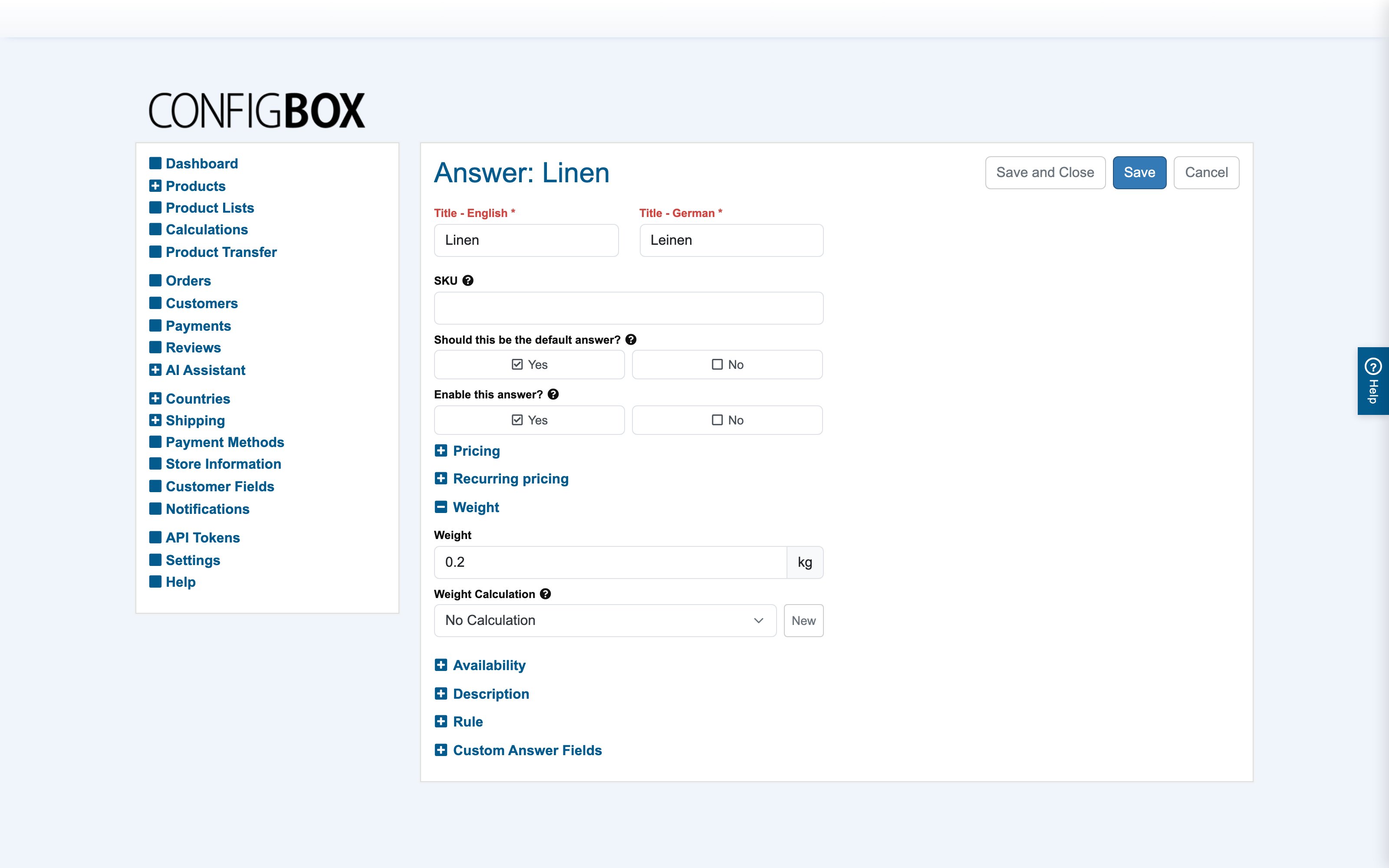Viewport: 1389px width, 868px height.
Task: Click plus icon beside AI Assistant
Action: point(155,370)
